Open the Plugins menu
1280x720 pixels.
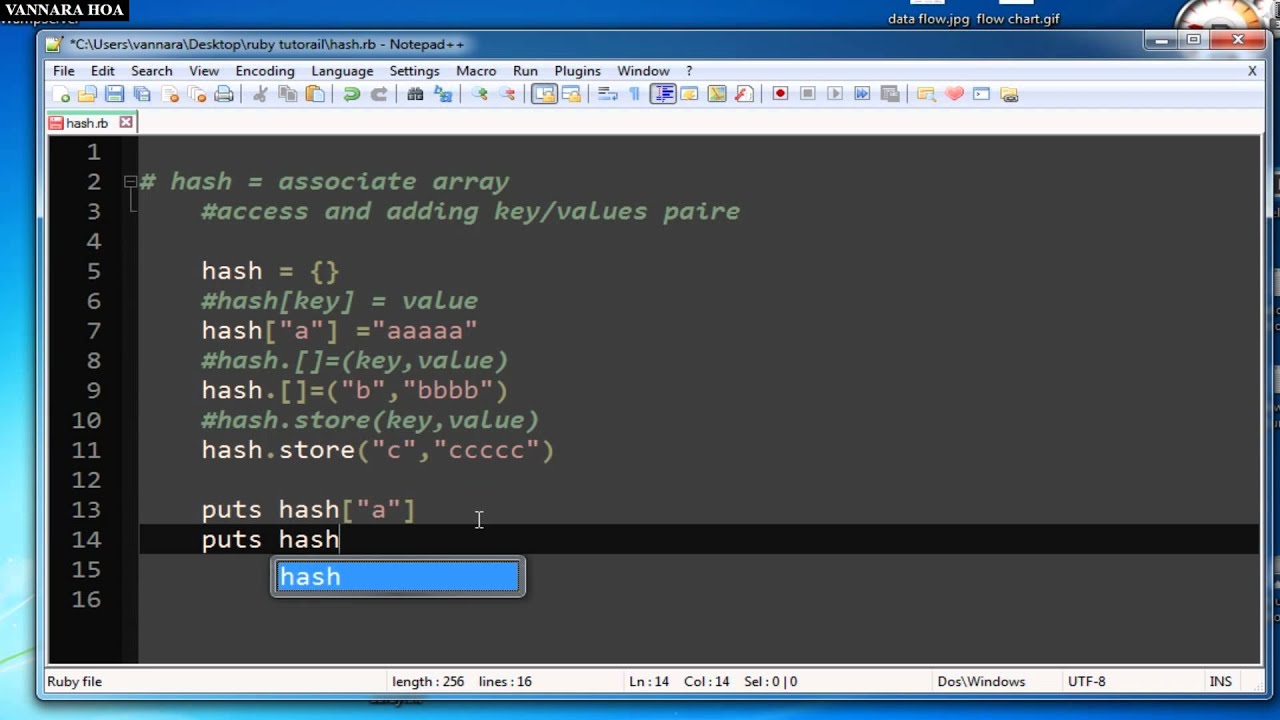pos(577,71)
